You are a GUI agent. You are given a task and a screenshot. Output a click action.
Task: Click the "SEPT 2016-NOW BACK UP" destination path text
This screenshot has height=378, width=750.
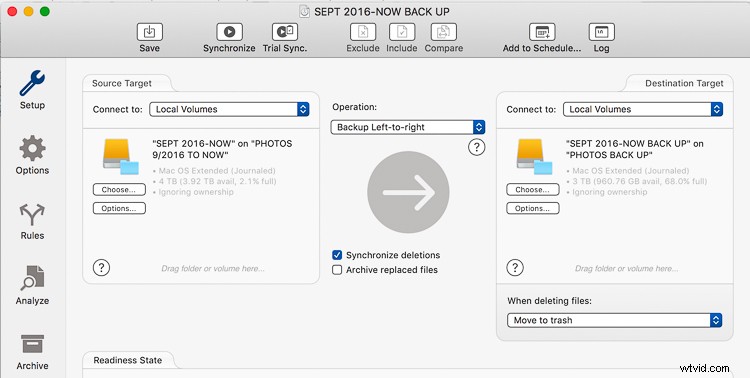635,149
